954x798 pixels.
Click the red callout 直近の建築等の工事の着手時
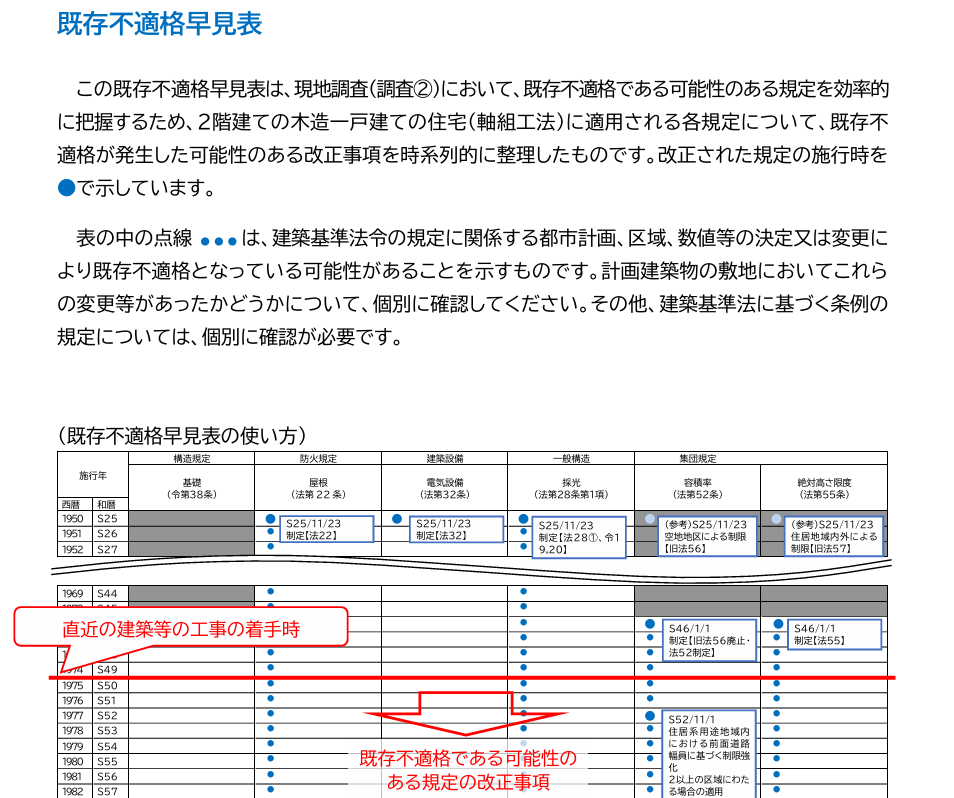(x=181, y=629)
